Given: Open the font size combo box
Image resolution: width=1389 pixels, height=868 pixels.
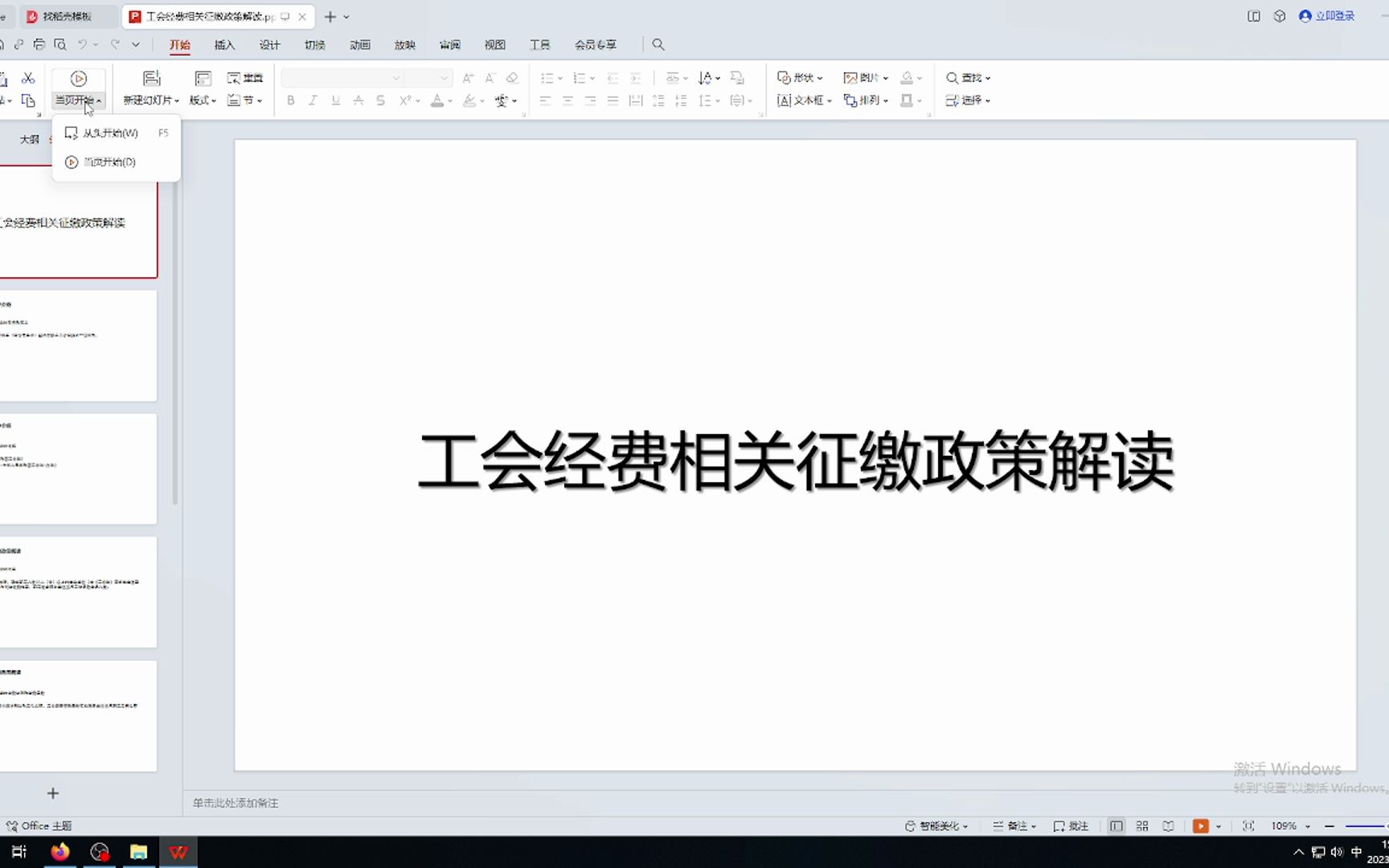Looking at the screenshot, I should click(427, 78).
